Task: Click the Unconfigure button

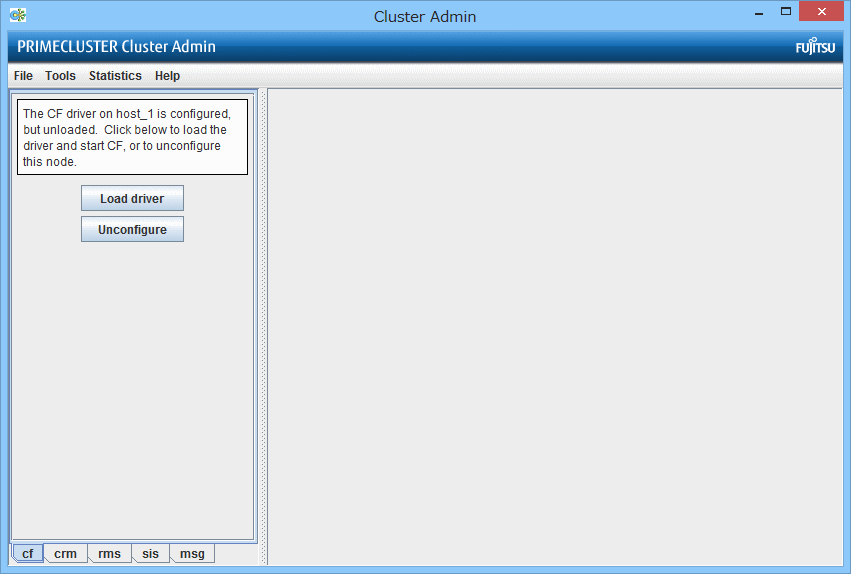Action: pyautogui.click(x=132, y=229)
